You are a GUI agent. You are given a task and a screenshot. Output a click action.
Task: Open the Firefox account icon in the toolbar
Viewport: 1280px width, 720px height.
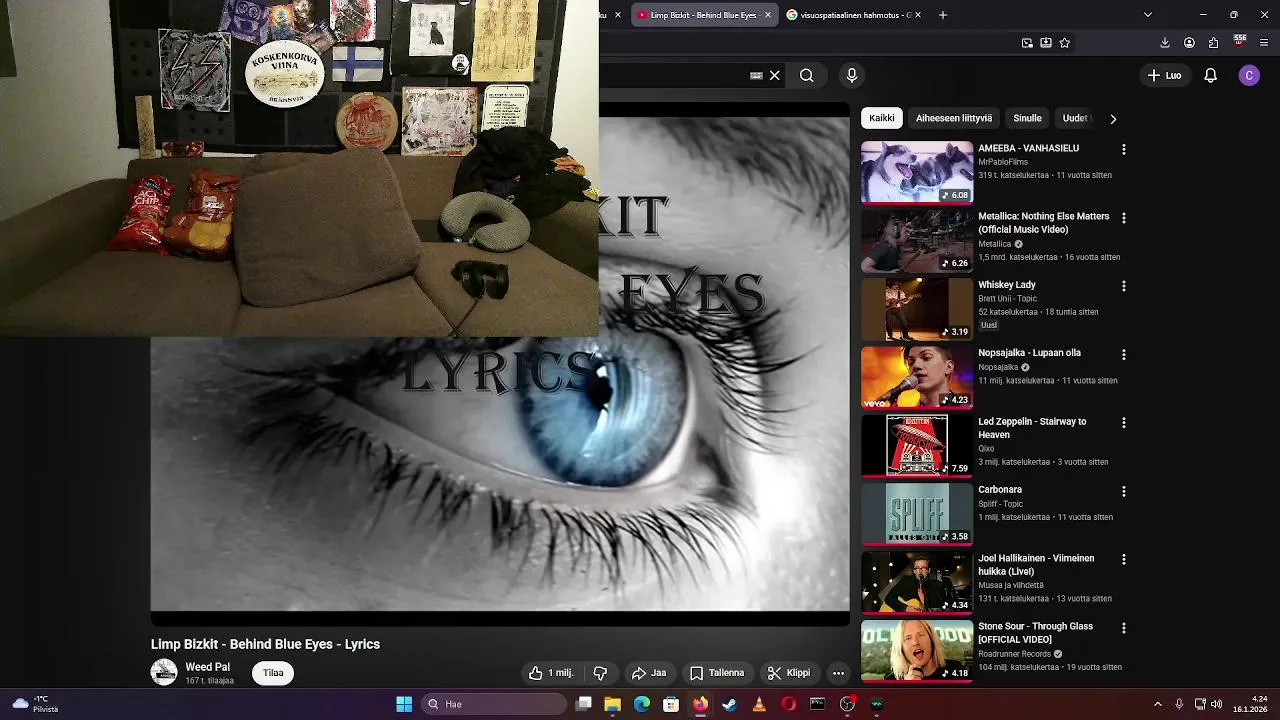[1189, 43]
